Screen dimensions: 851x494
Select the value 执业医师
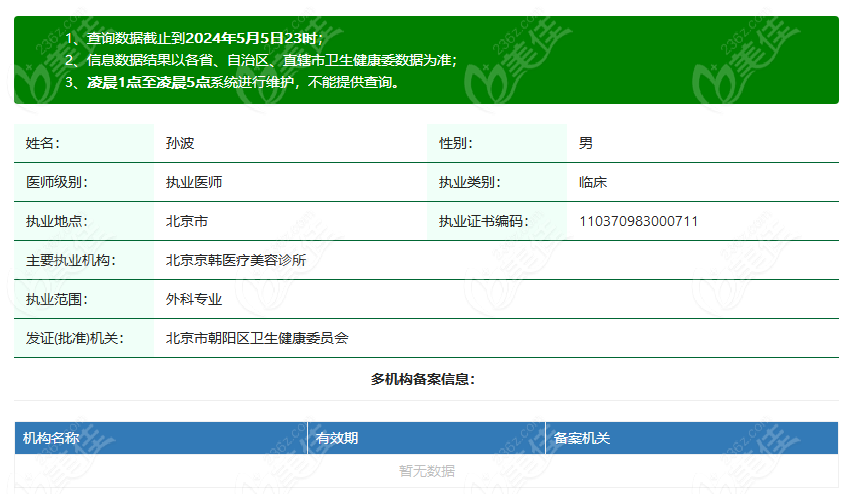(x=194, y=182)
